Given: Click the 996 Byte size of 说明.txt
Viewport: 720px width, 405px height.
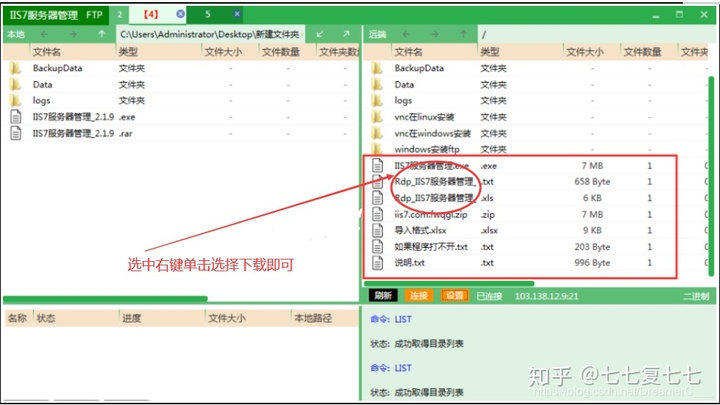Looking at the screenshot, I should 592,263.
